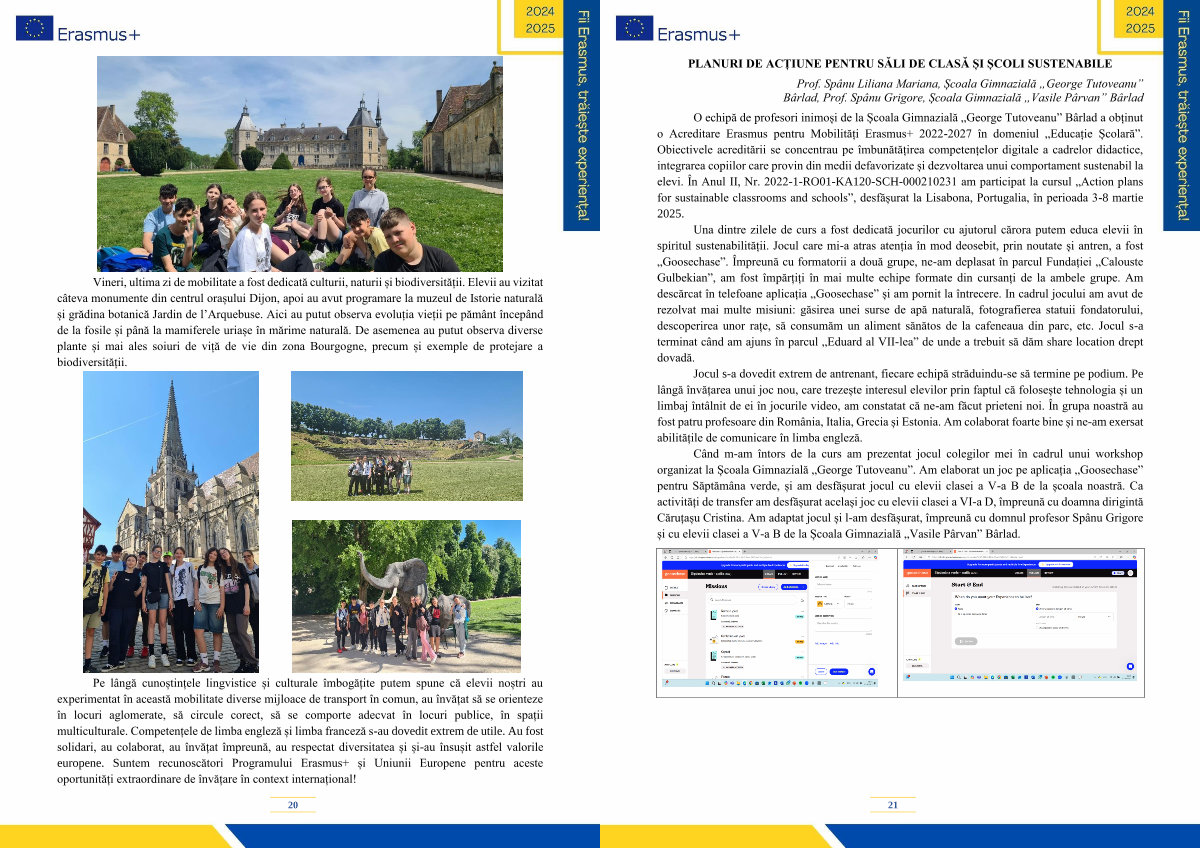Click the white Upgrade button in Start & End banner

tap(1057, 564)
